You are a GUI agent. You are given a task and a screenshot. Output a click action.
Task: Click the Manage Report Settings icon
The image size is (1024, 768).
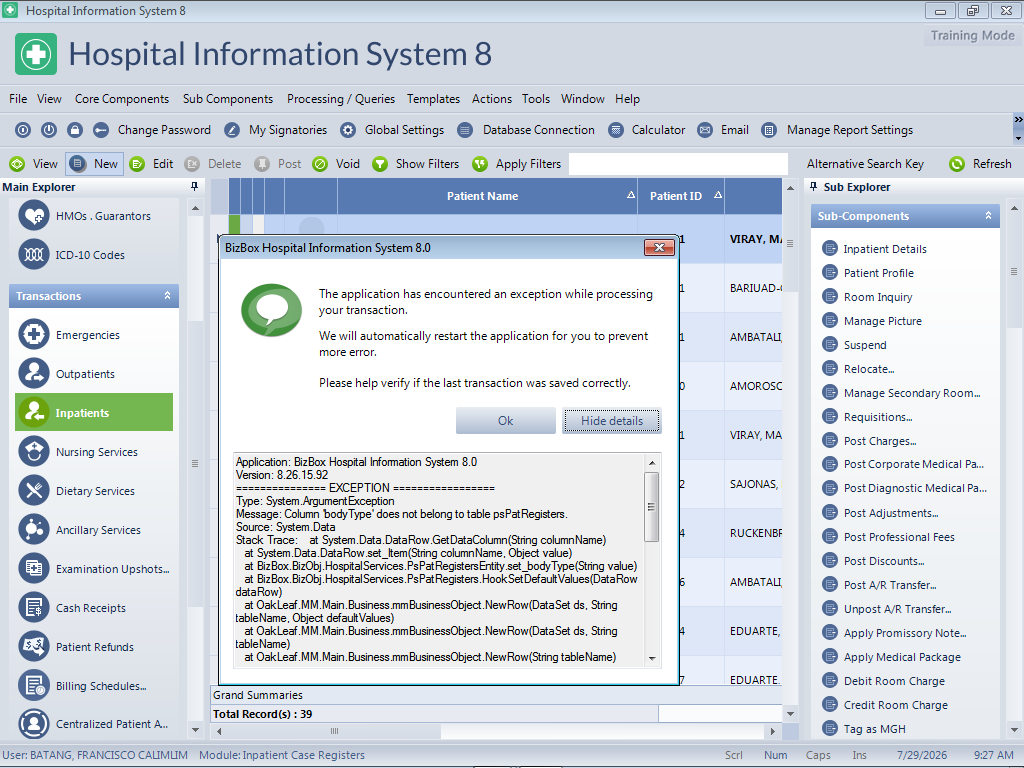[769, 130]
